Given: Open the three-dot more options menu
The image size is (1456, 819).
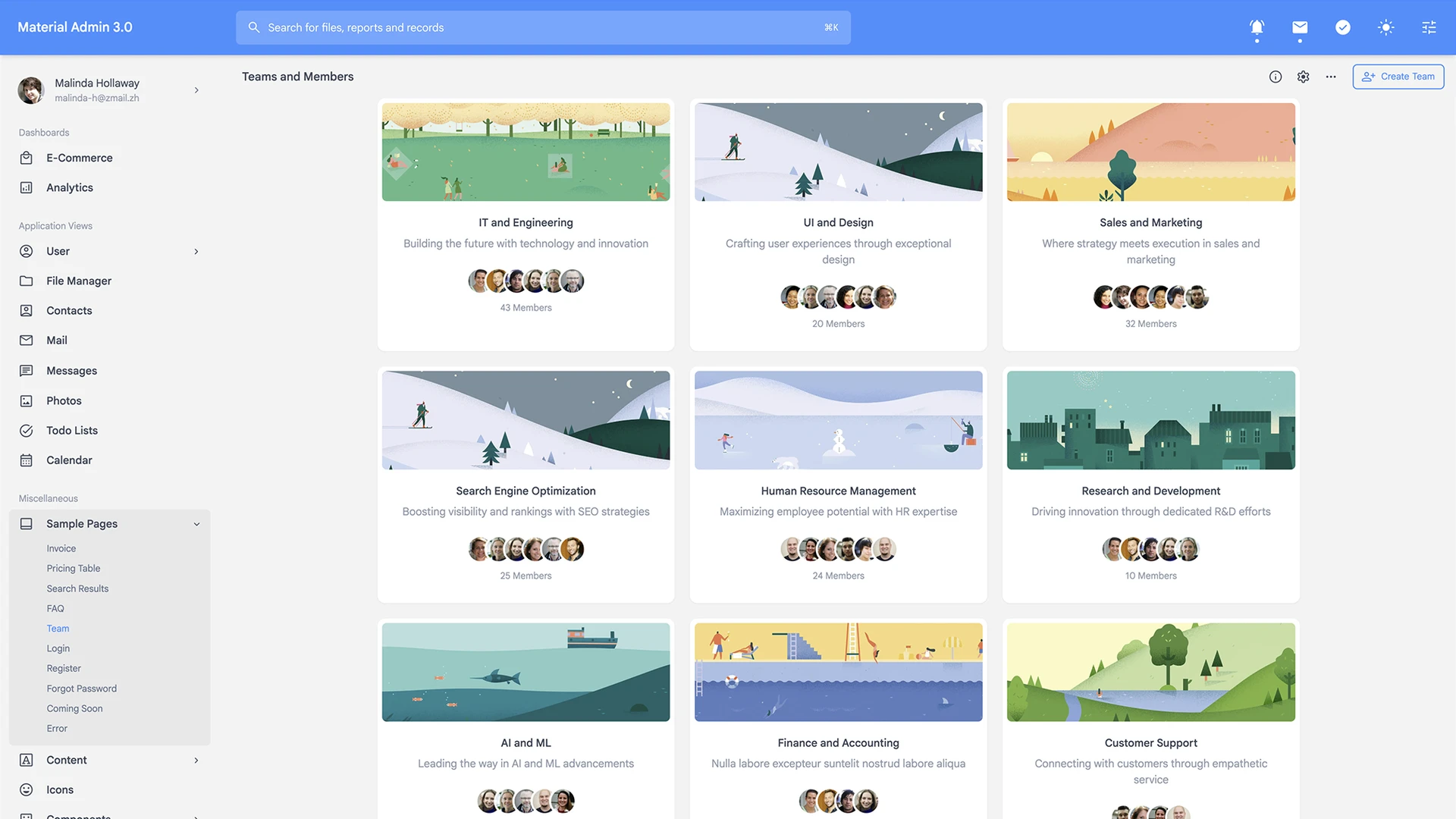Looking at the screenshot, I should tap(1331, 77).
